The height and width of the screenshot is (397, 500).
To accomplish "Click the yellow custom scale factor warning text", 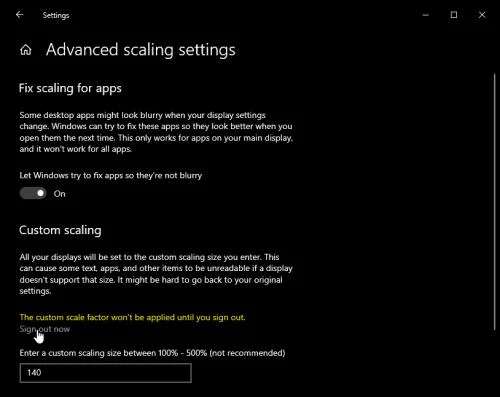I will coord(132,317).
